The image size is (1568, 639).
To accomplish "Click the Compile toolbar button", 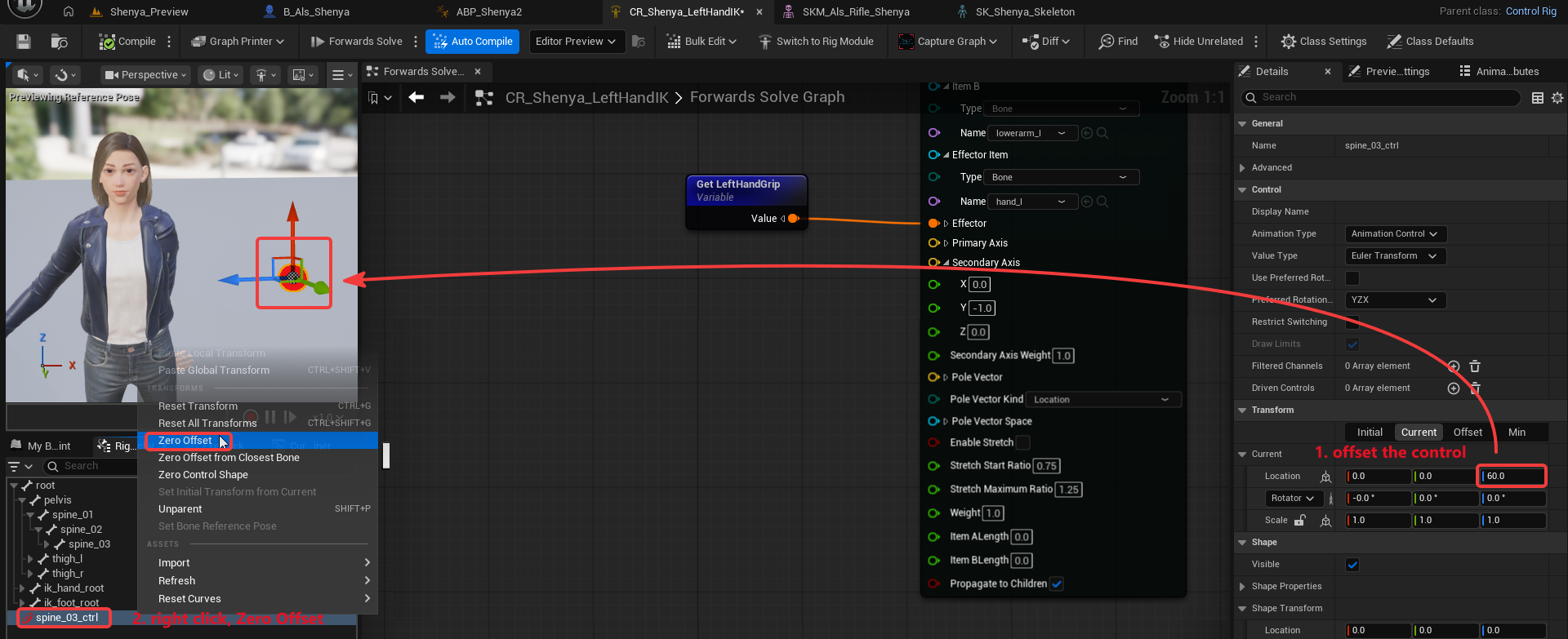I will (127, 42).
